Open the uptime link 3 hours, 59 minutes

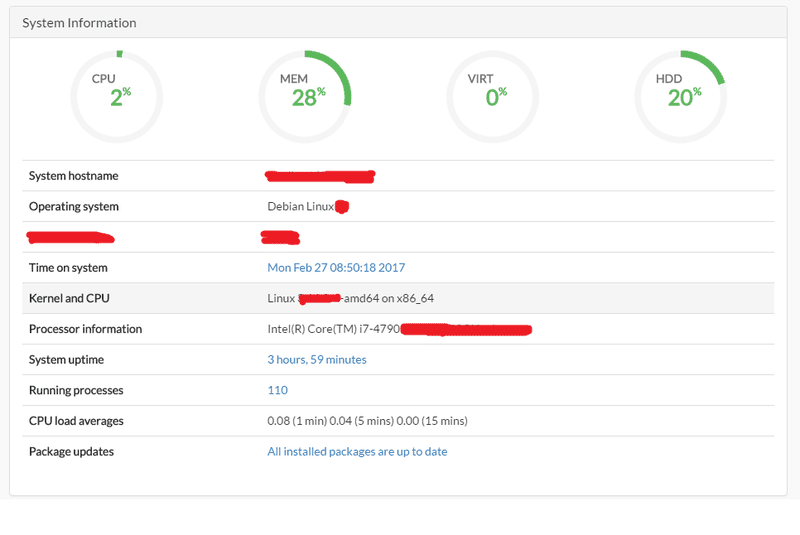pyautogui.click(x=317, y=360)
